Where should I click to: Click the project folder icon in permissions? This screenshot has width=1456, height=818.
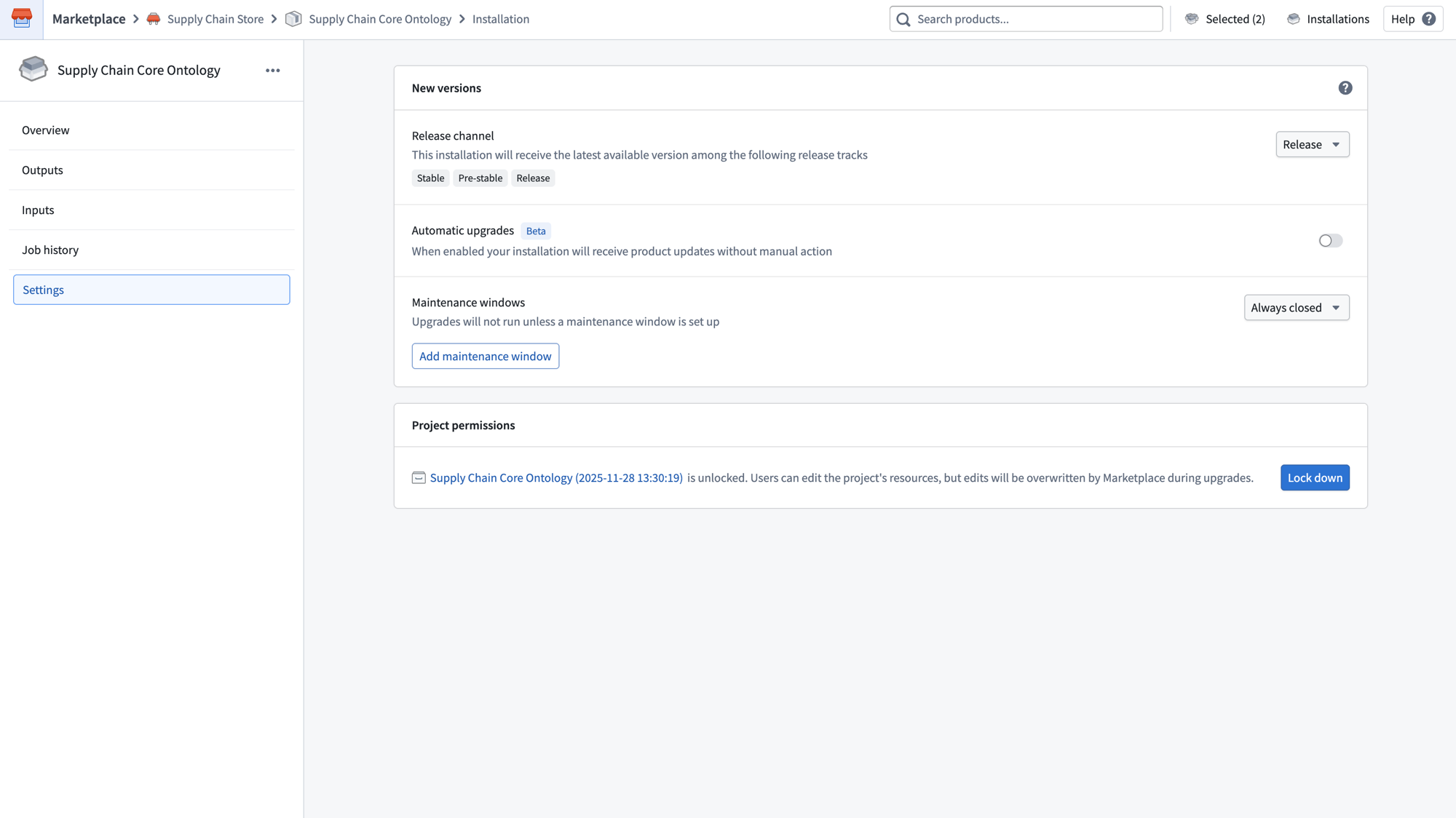point(419,478)
